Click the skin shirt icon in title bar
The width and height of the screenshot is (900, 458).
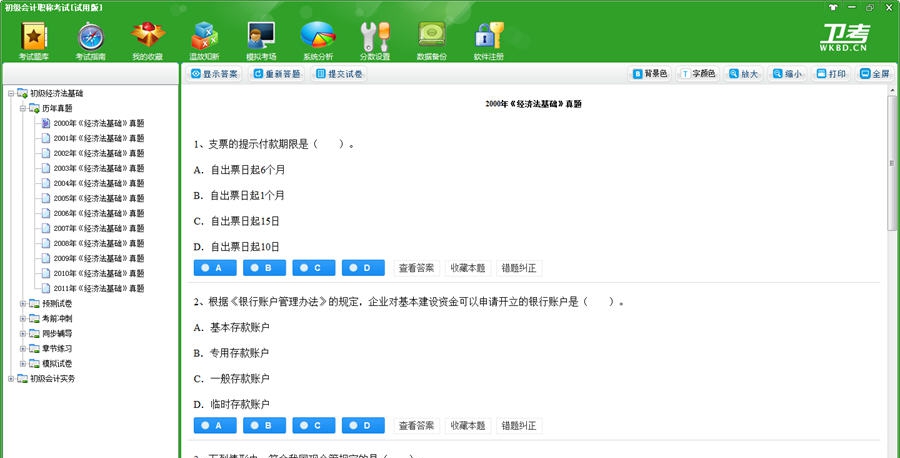pos(833,7)
